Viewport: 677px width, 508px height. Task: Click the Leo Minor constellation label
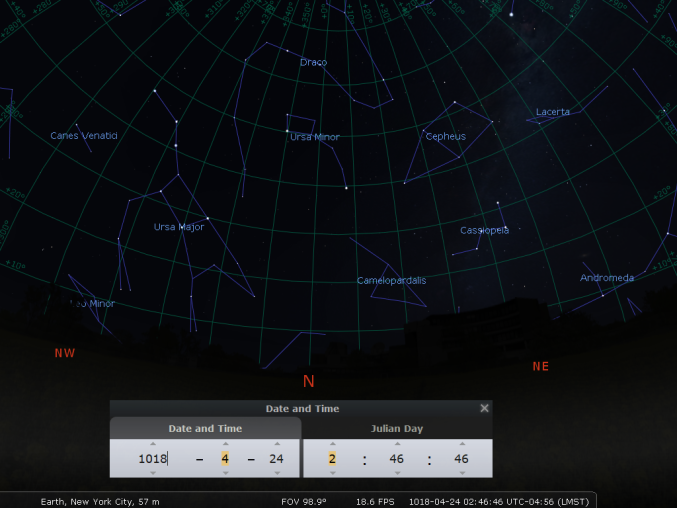point(92,303)
